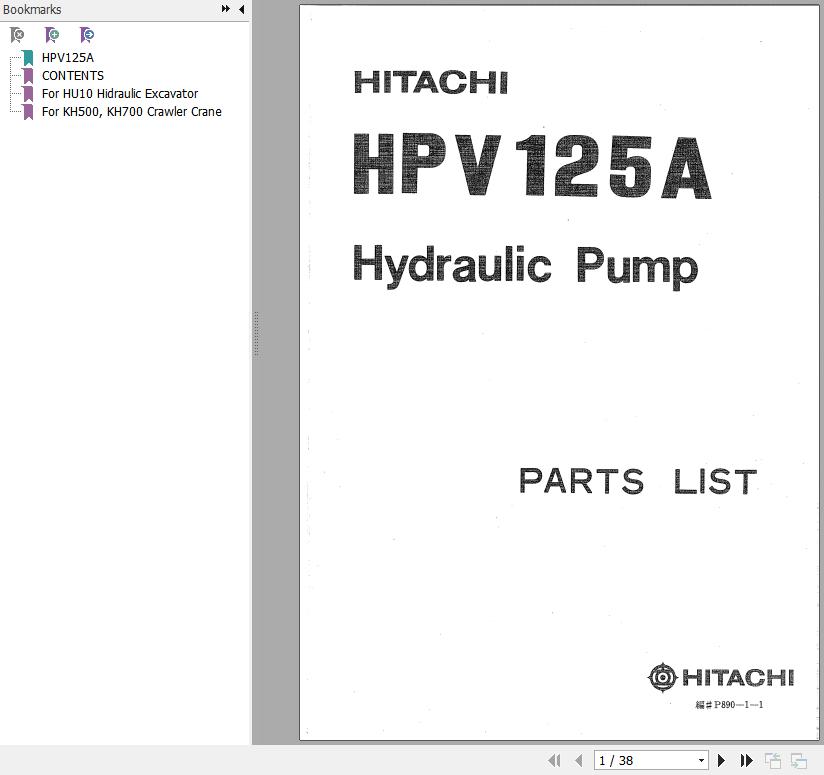This screenshot has width=824, height=775.
Task: Click the P890-1-1 document code
Action: tap(729, 705)
